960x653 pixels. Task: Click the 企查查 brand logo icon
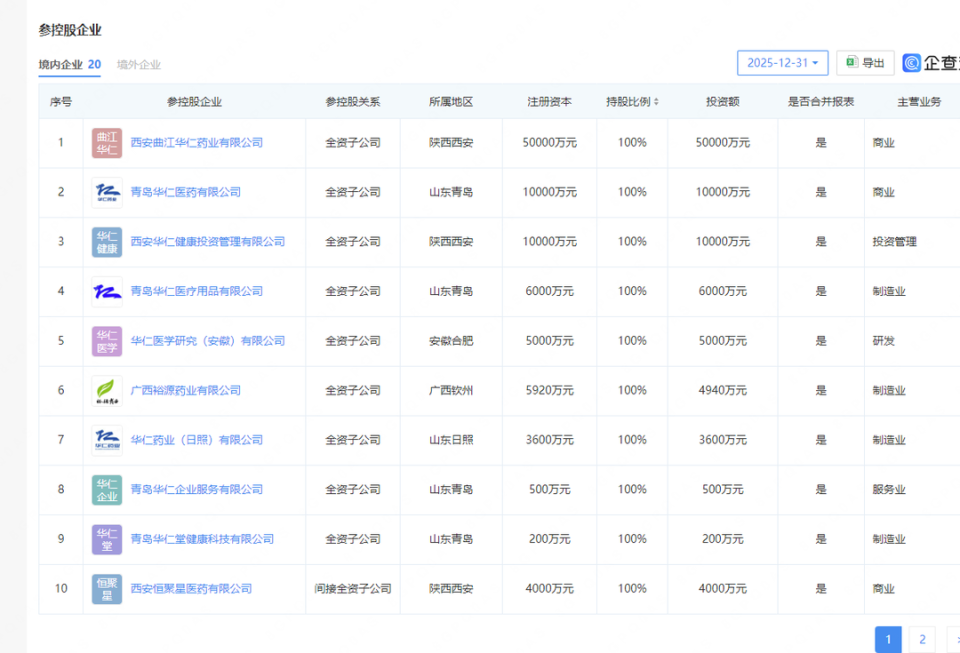pos(911,62)
